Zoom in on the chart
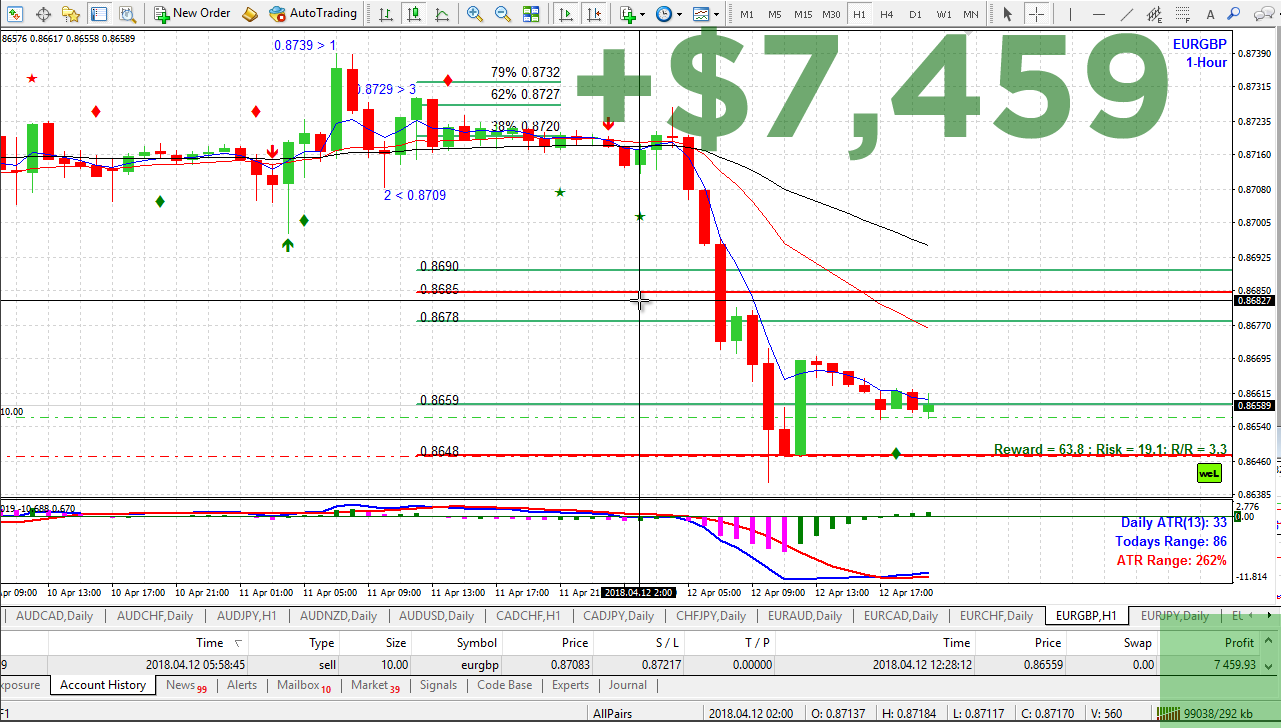This screenshot has height=728, width=1281. [x=474, y=14]
